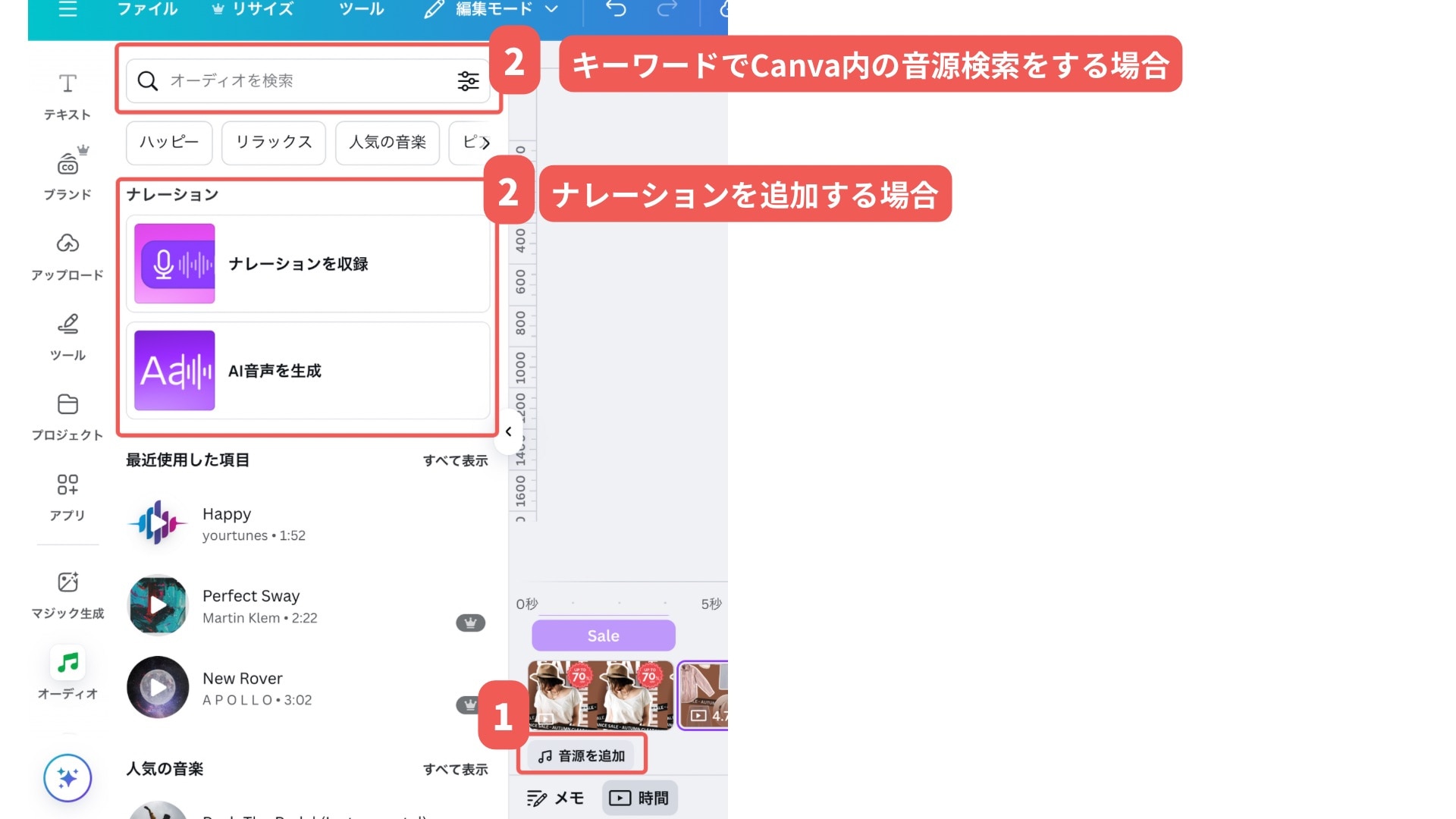Click the audio search filter icon
The height and width of the screenshot is (819, 1456).
click(x=468, y=80)
